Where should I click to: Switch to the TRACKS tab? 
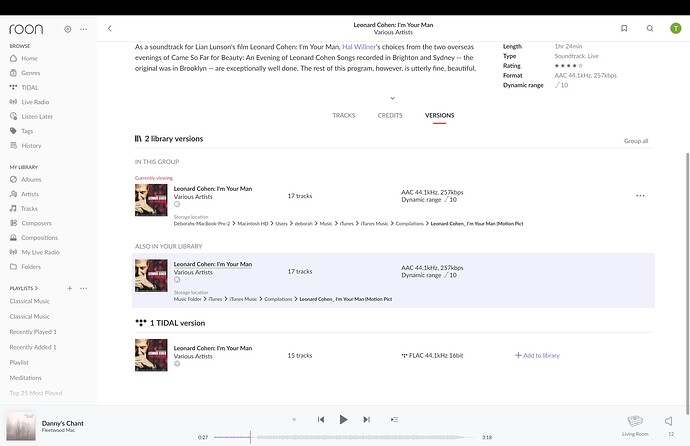pos(344,115)
